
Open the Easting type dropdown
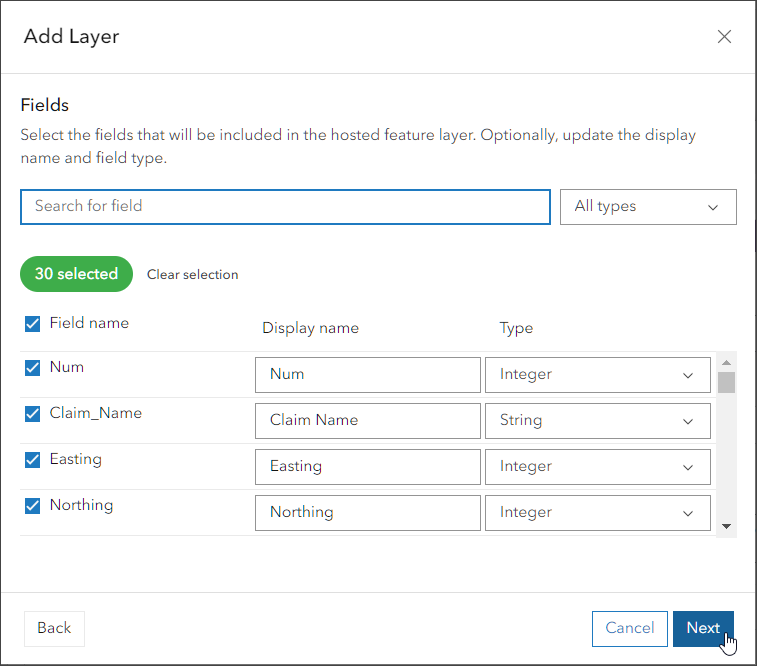[597, 467]
